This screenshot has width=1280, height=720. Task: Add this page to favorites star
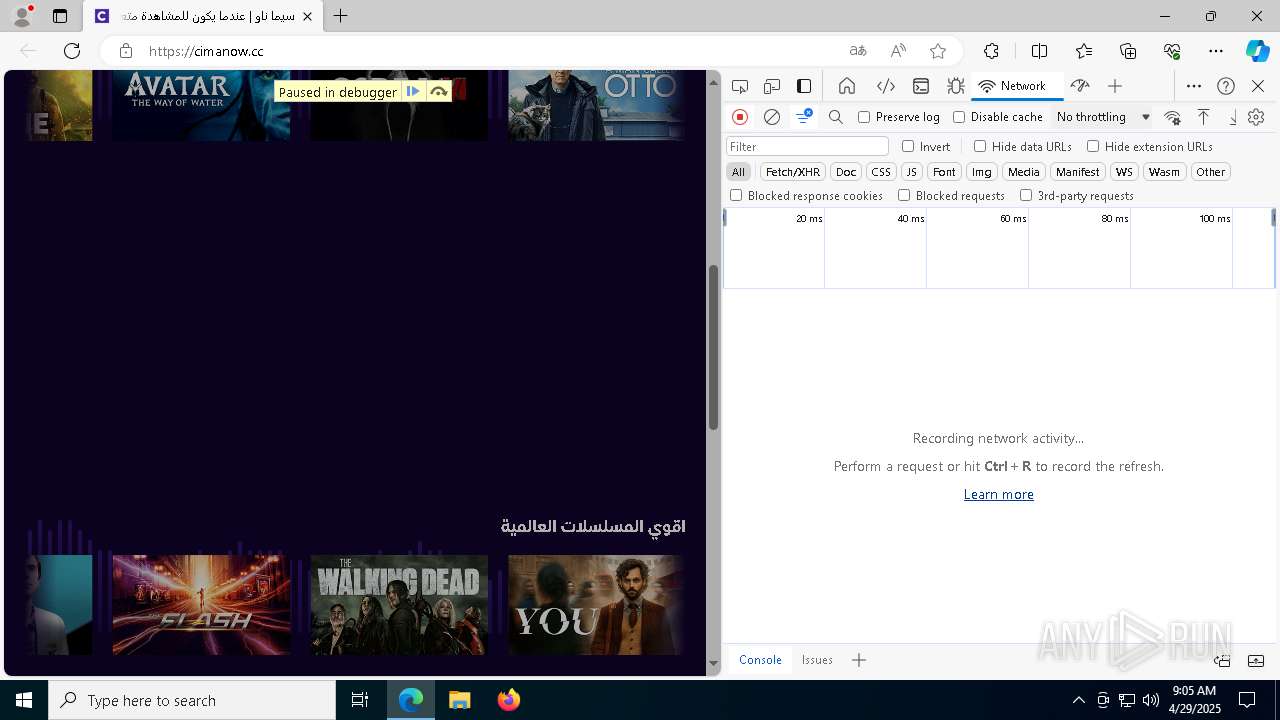point(938,51)
